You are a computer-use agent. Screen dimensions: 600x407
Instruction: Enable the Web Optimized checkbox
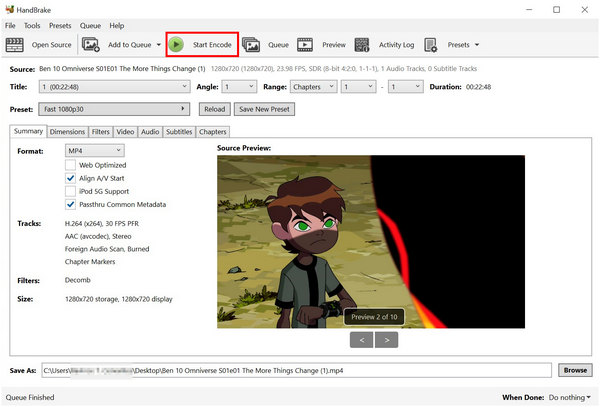point(70,164)
